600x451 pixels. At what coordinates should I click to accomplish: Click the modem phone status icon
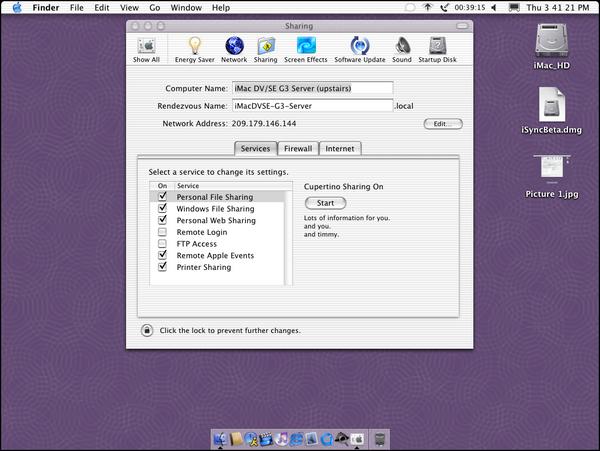444,7
